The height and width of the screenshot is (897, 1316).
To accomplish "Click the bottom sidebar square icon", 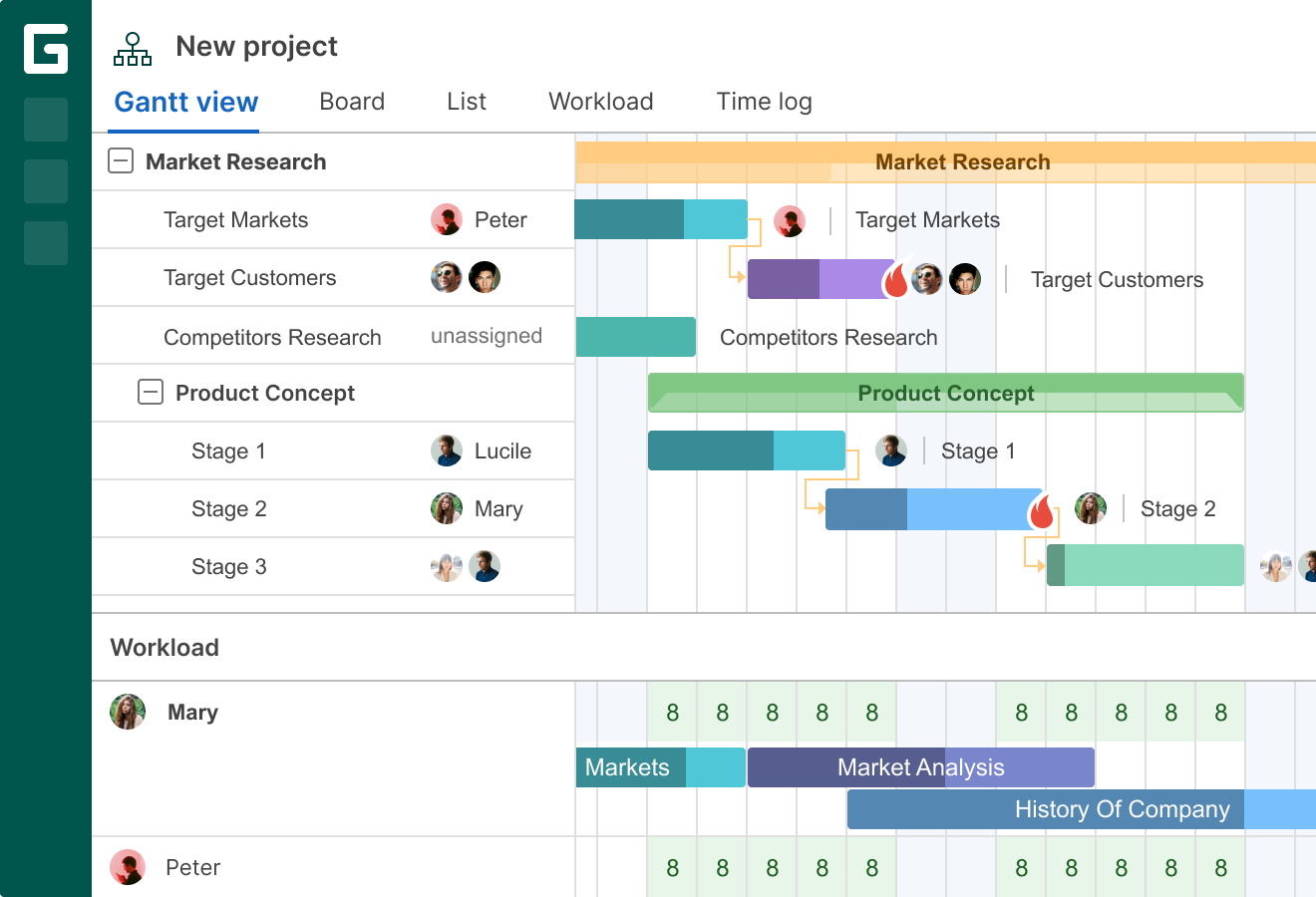I will 45,243.
